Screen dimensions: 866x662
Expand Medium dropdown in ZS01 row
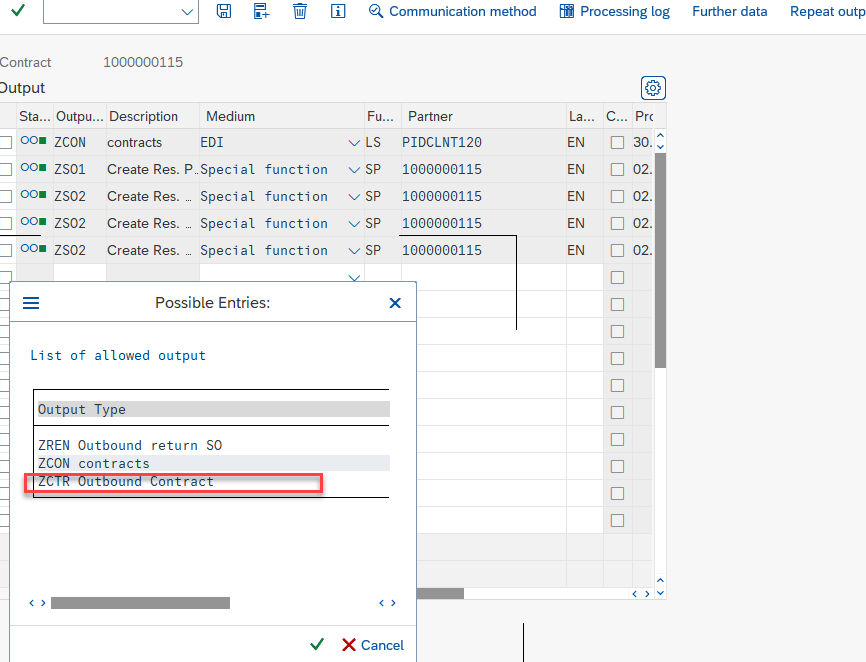pos(354,170)
